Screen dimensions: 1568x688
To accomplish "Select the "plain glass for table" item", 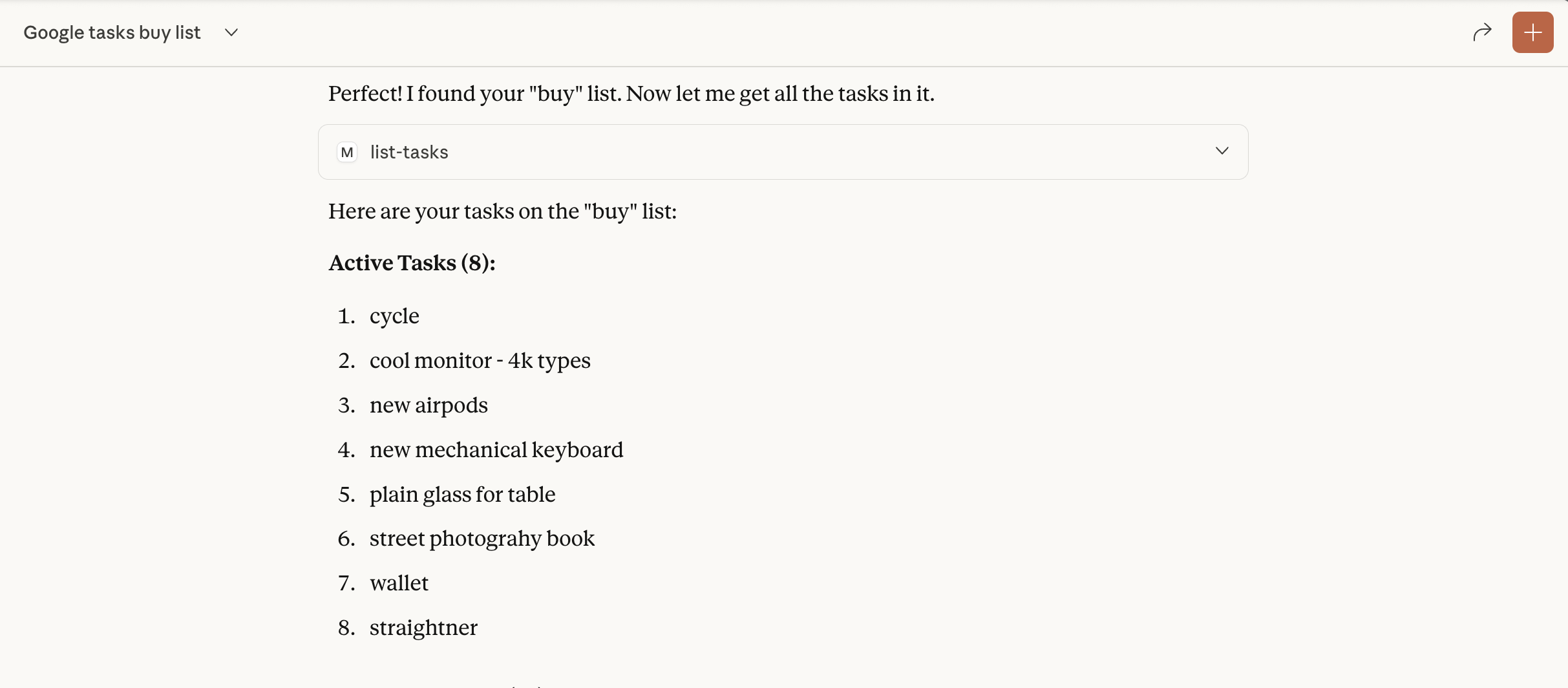I will click(462, 495).
